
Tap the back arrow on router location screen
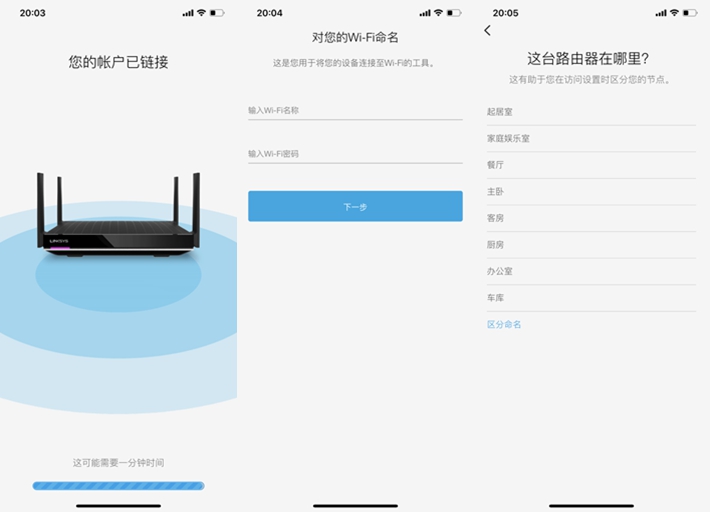487,30
